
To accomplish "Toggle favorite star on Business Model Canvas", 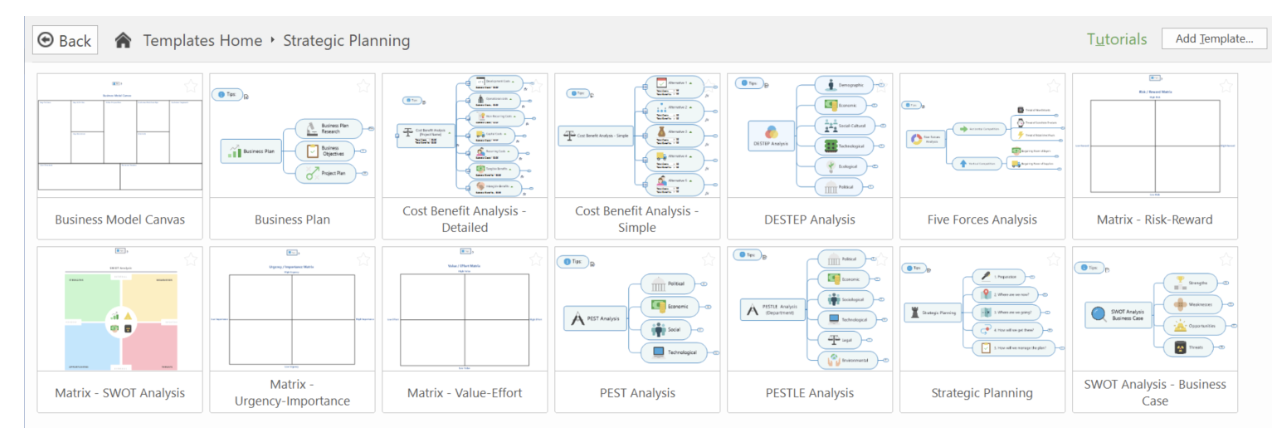I will point(191,87).
